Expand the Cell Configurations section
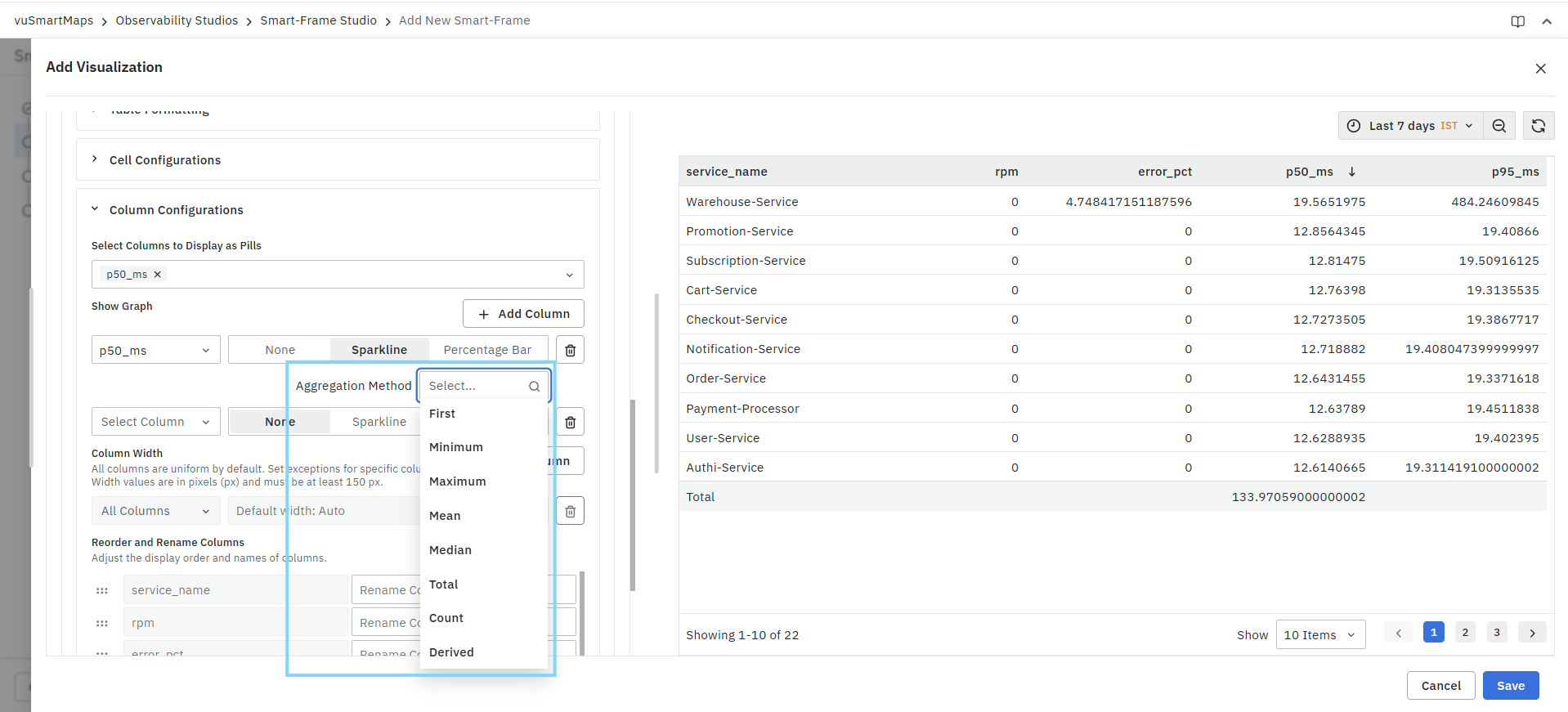This screenshot has width=1568, height=712. pos(338,160)
